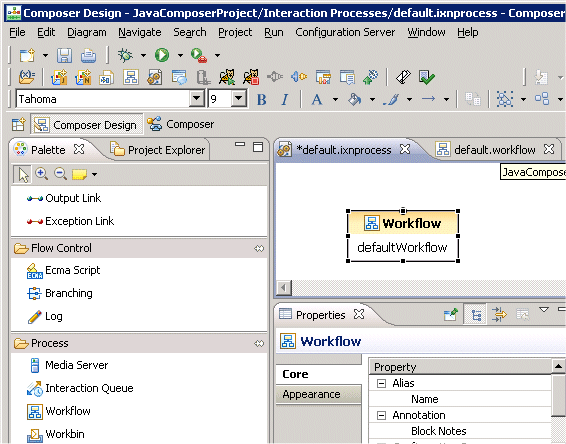Open the Configuration Server menu
Viewport: 566px width, 444px height.
click(345, 32)
